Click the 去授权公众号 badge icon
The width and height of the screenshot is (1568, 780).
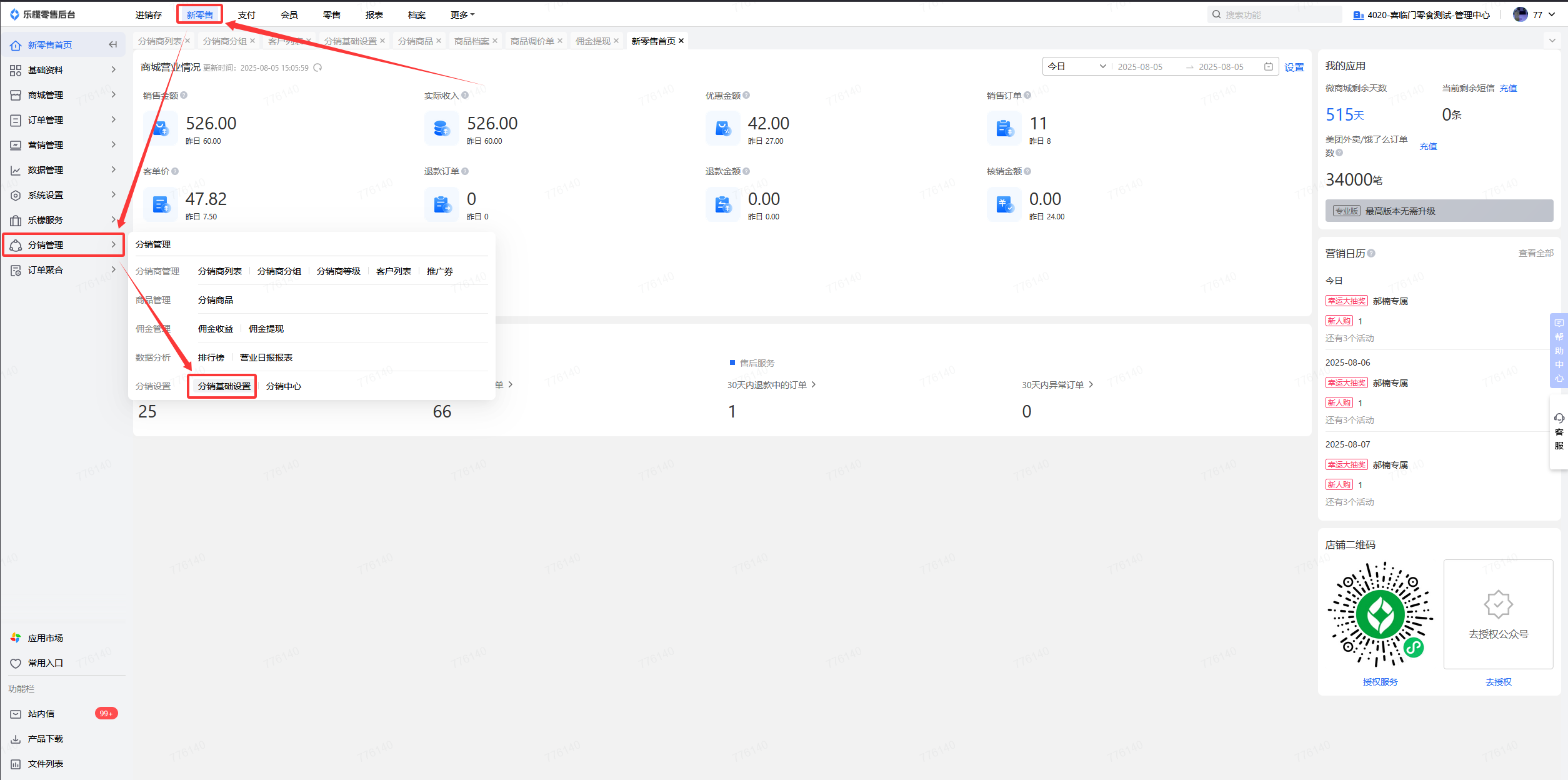(x=1498, y=604)
